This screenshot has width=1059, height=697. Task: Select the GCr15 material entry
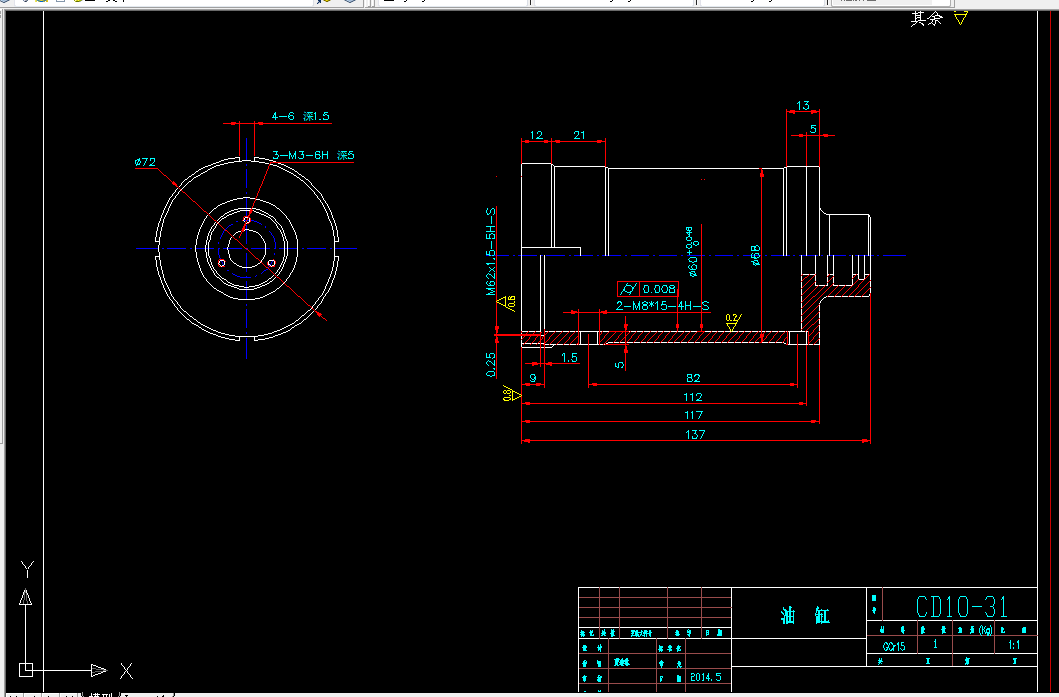tap(894, 646)
